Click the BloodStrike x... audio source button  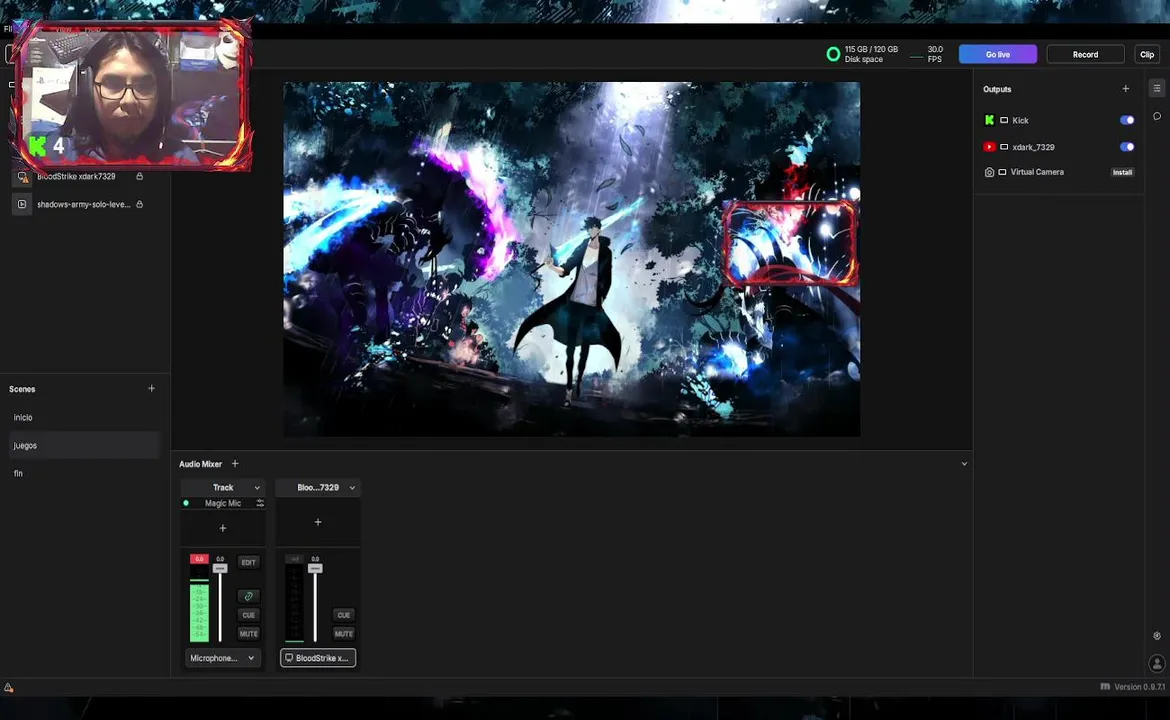[318, 658]
